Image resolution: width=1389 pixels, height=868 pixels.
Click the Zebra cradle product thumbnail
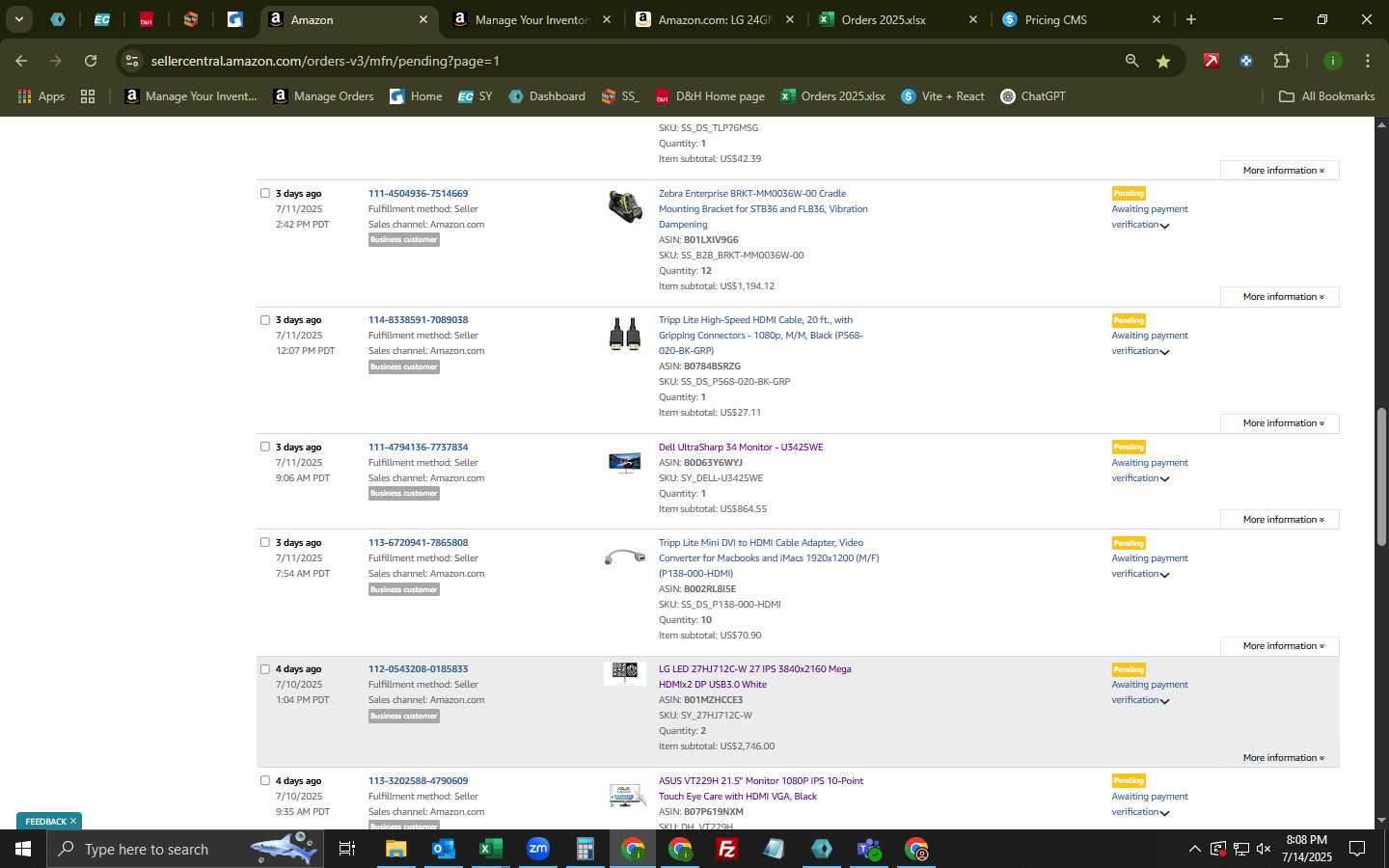tap(625, 205)
